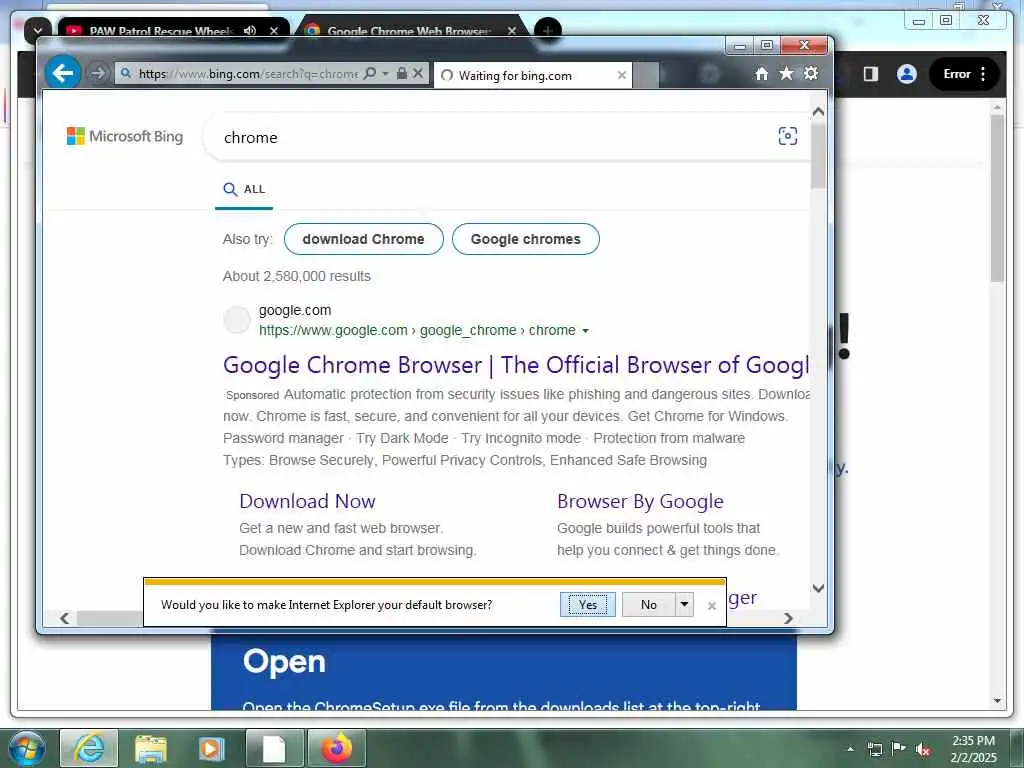Mute audio on the PAW Patrol tab
This screenshot has height=768, width=1024.
(x=249, y=31)
